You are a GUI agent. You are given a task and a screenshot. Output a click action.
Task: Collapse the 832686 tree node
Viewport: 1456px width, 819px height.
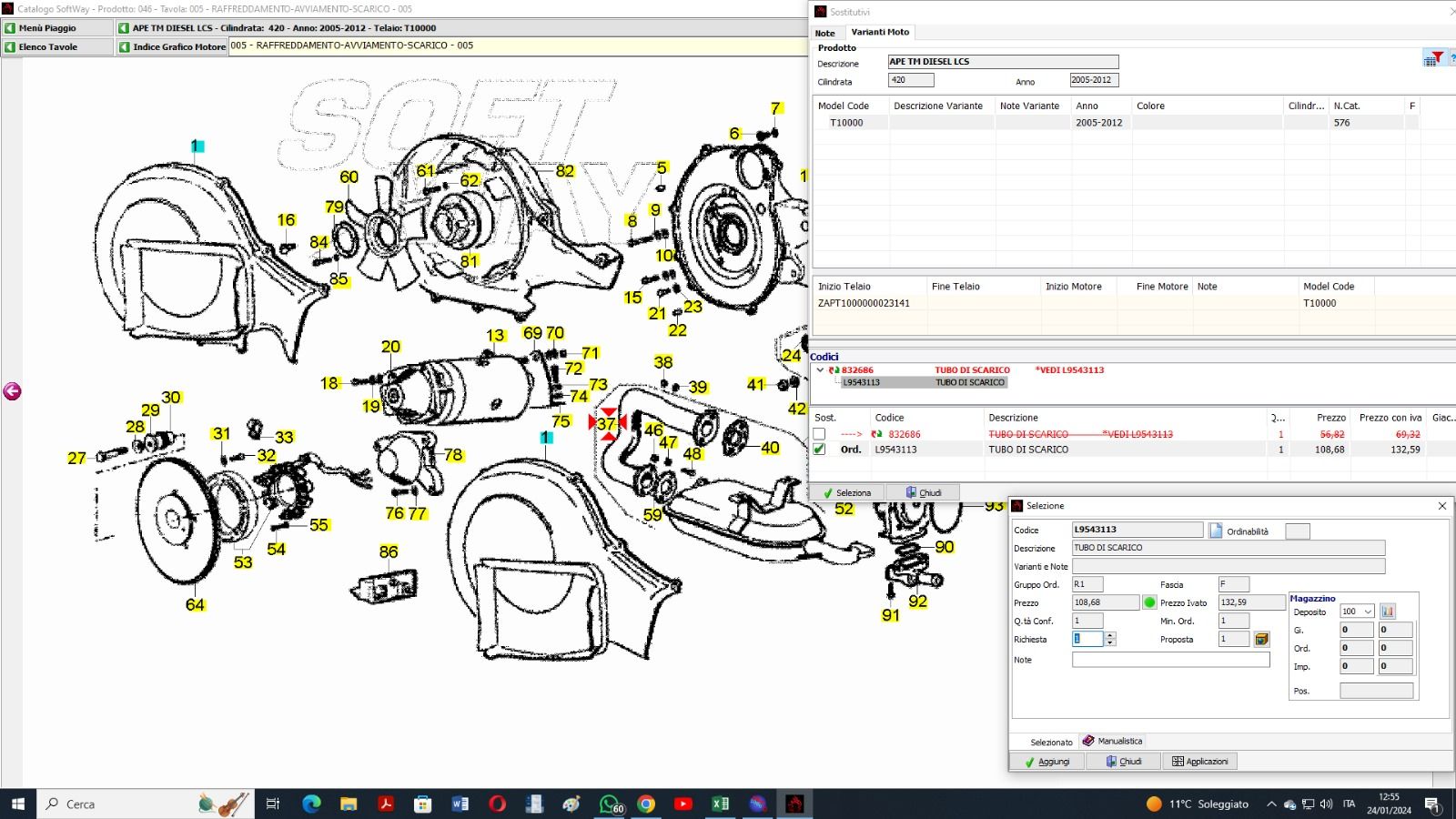820,370
